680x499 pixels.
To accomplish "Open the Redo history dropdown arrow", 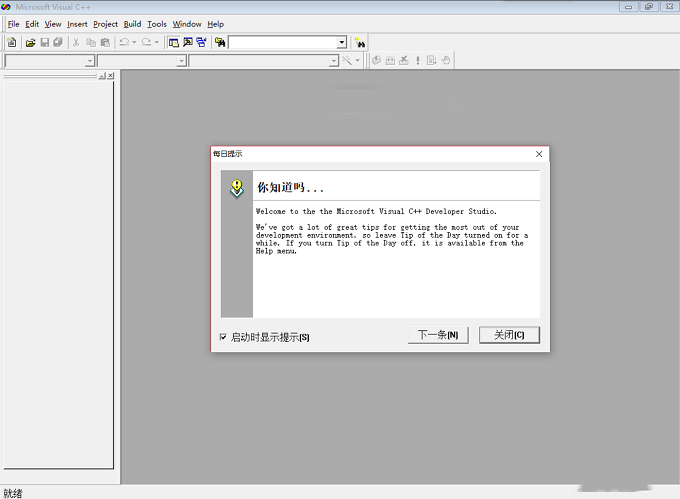I will click(157, 42).
